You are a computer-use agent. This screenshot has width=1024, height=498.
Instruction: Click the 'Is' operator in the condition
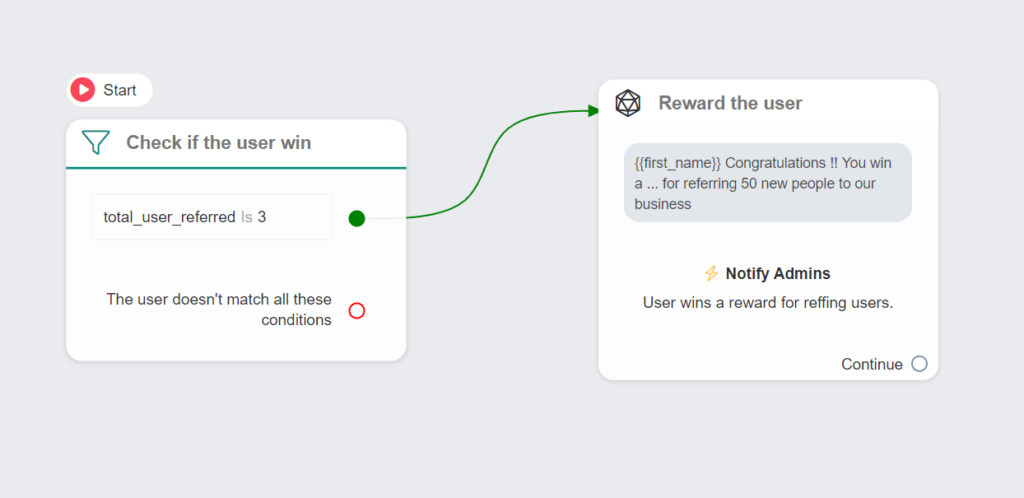(246, 217)
